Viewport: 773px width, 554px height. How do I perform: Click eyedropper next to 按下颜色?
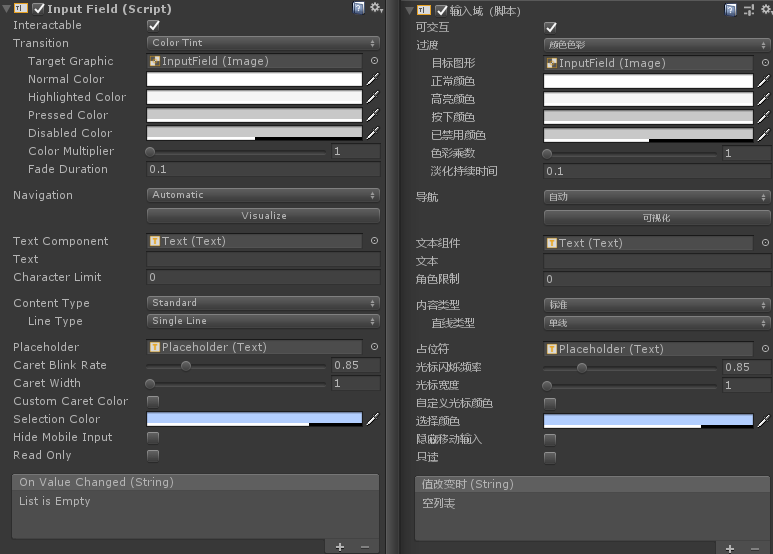pos(764,117)
